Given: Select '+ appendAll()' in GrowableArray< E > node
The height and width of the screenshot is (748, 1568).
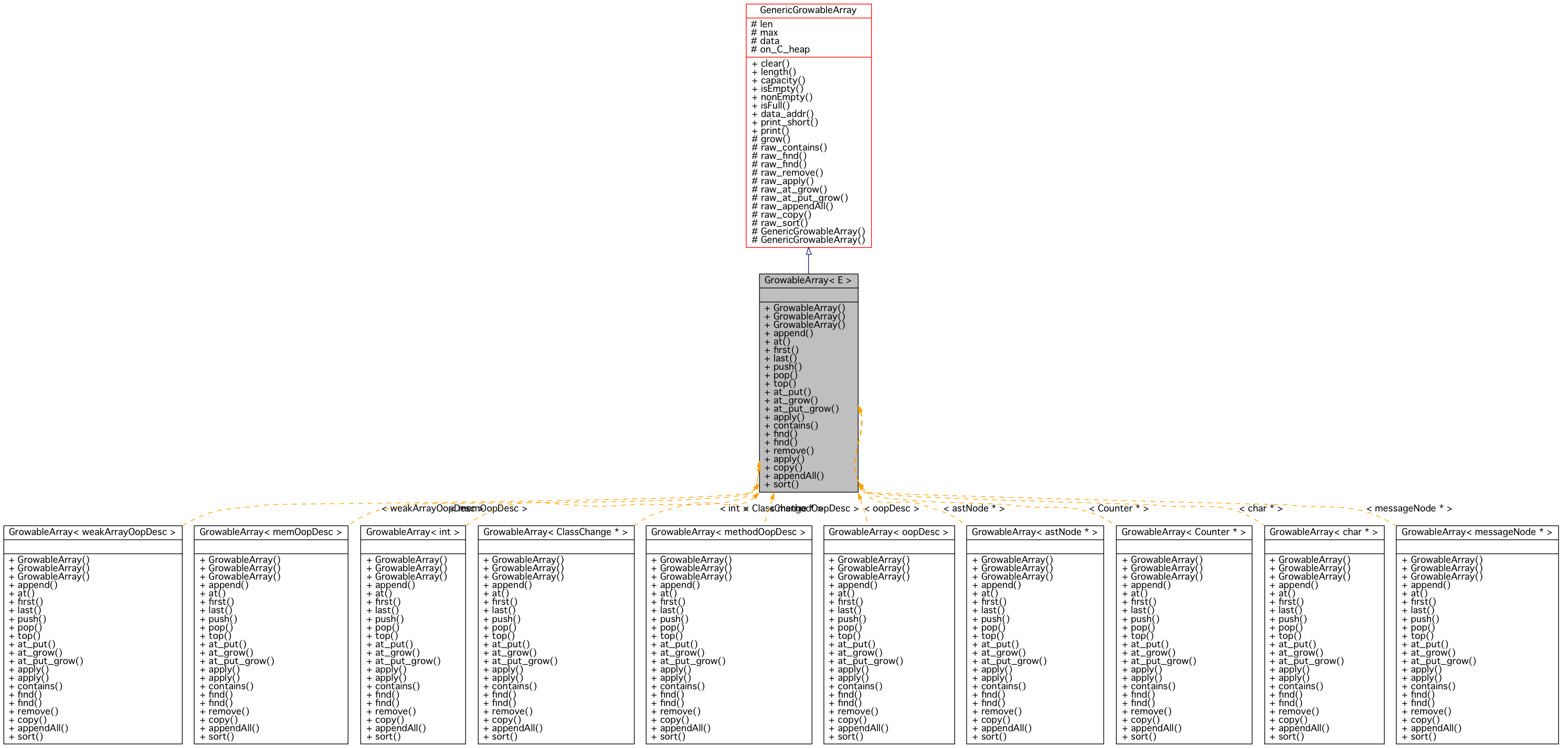Looking at the screenshot, I should coord(794,477).
